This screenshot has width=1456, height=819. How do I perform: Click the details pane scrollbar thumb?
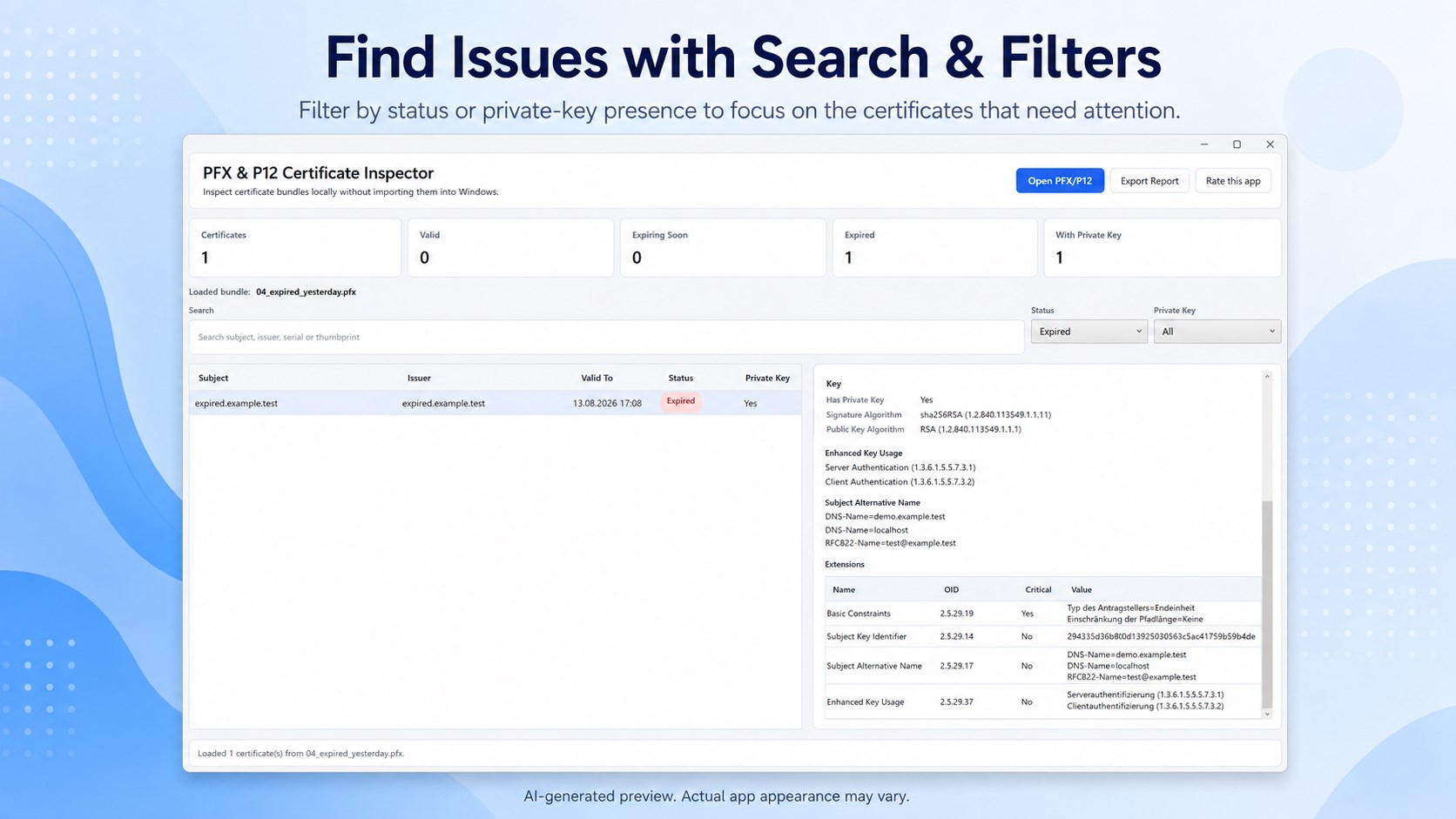pyautogui.click(x=1267, y=604)
